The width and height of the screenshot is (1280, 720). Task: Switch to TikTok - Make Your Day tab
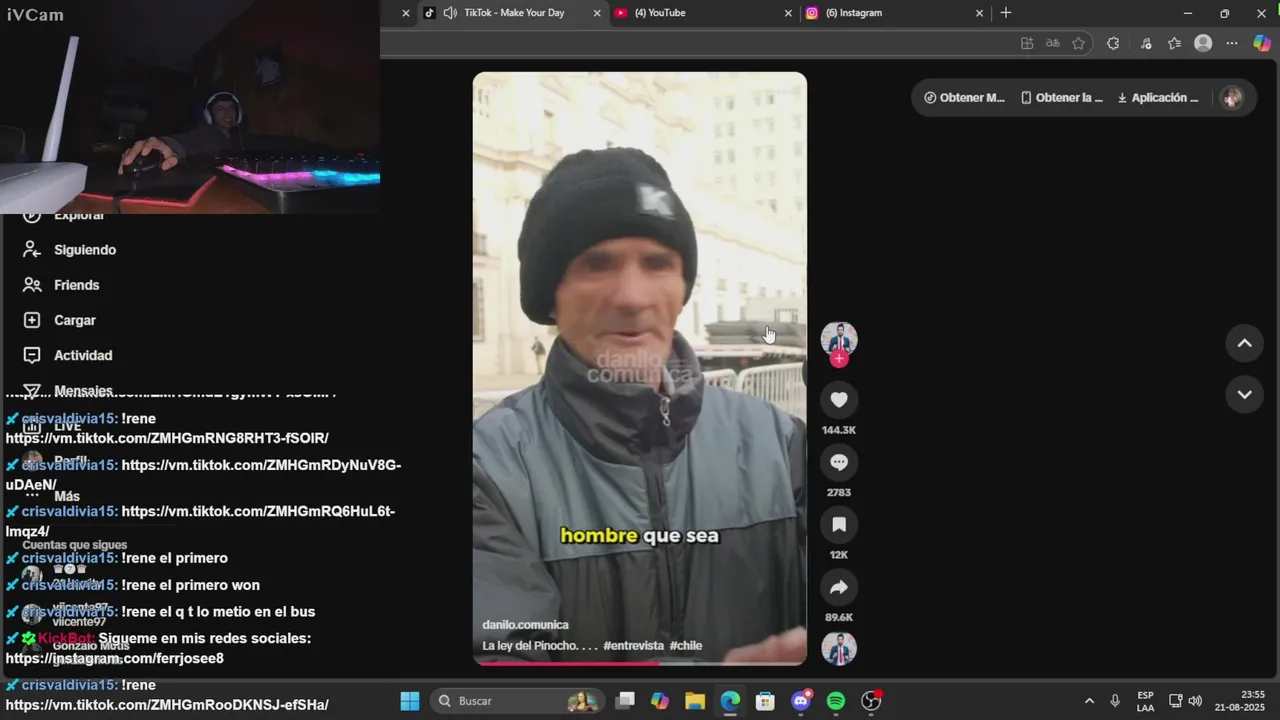pyautogui.click(x=513, y=13)
